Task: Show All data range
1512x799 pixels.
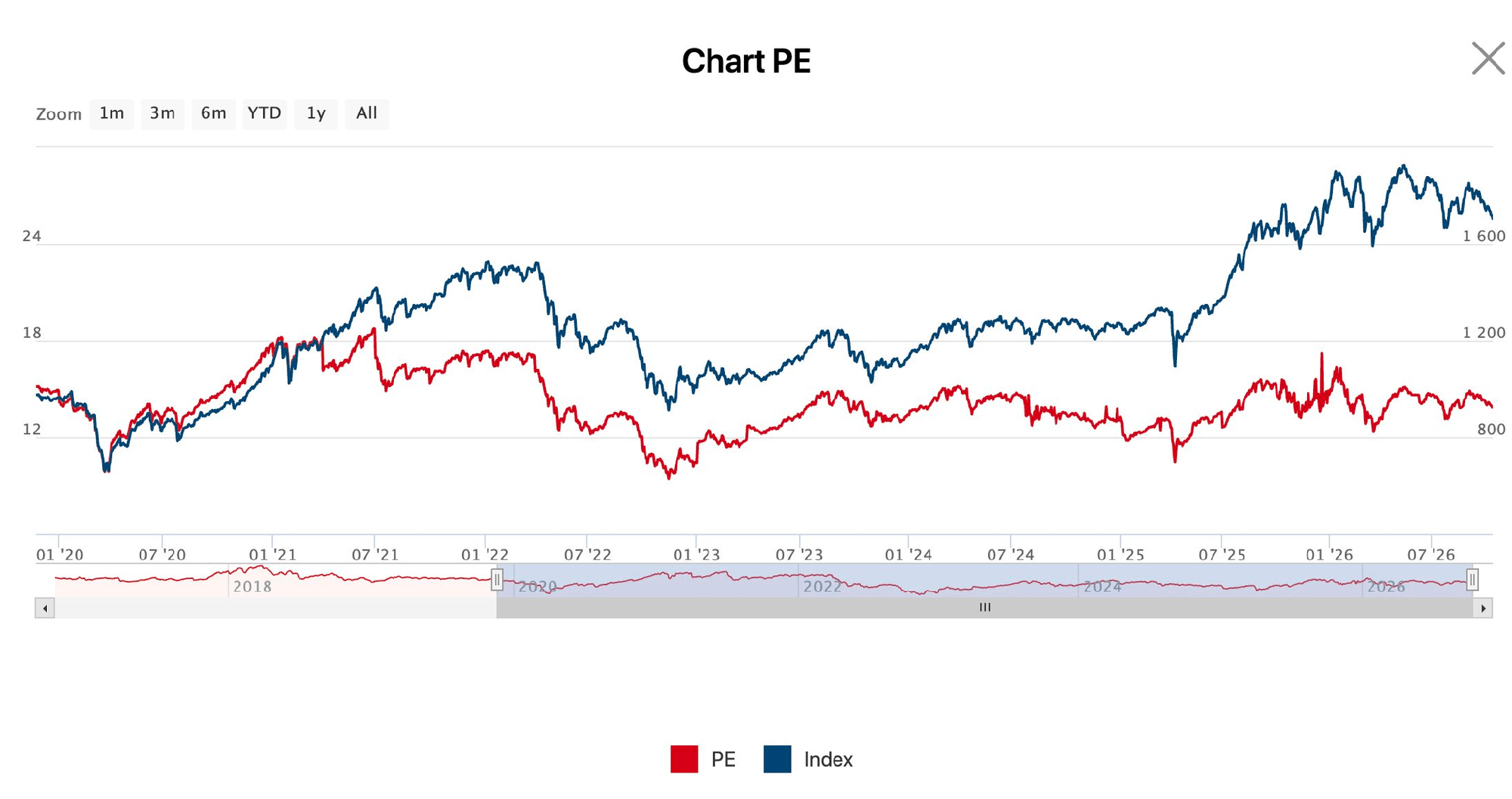Action: click(367, 114)
